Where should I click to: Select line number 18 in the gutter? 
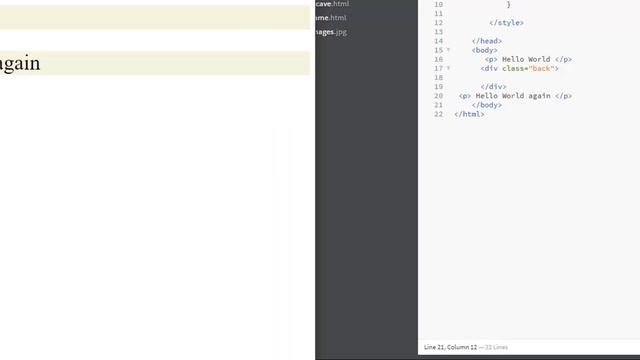[438, 78]
